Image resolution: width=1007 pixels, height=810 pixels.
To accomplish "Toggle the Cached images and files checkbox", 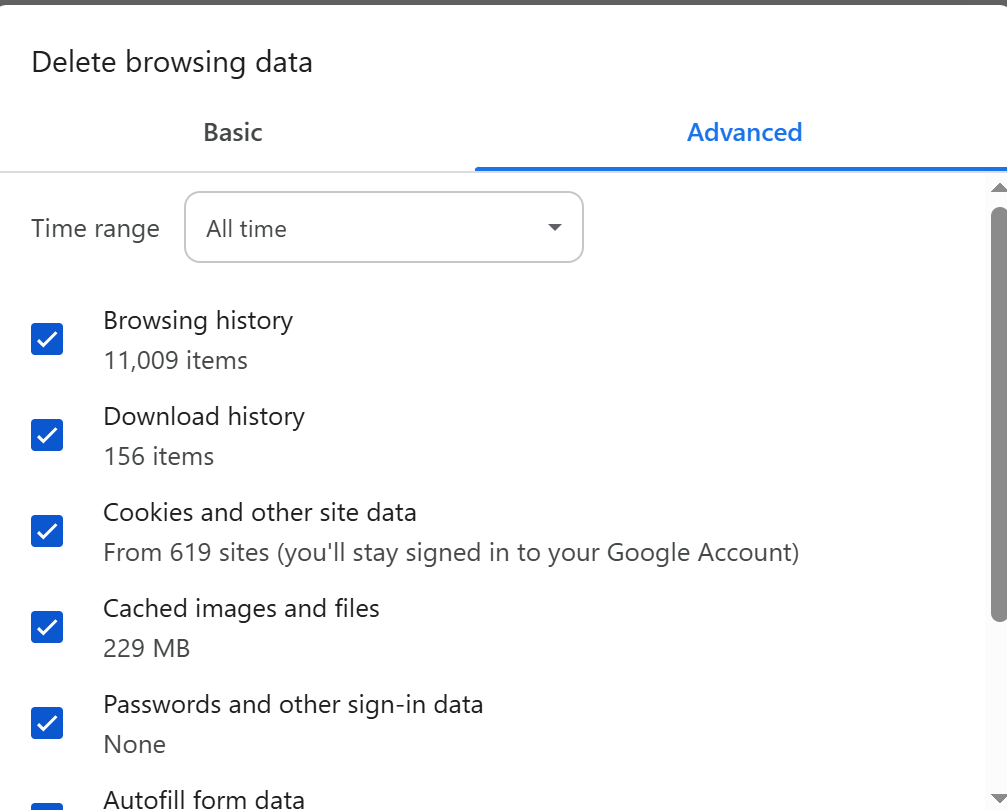I will click(47, 627).
